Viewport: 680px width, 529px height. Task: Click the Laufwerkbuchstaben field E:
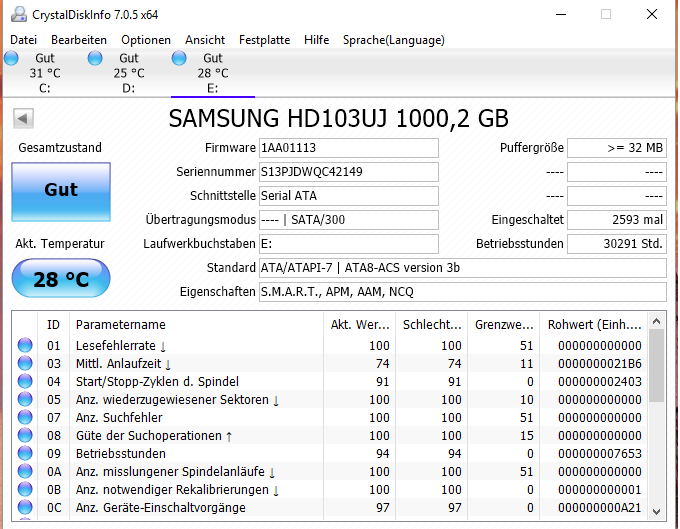click(x=349, y=244)
